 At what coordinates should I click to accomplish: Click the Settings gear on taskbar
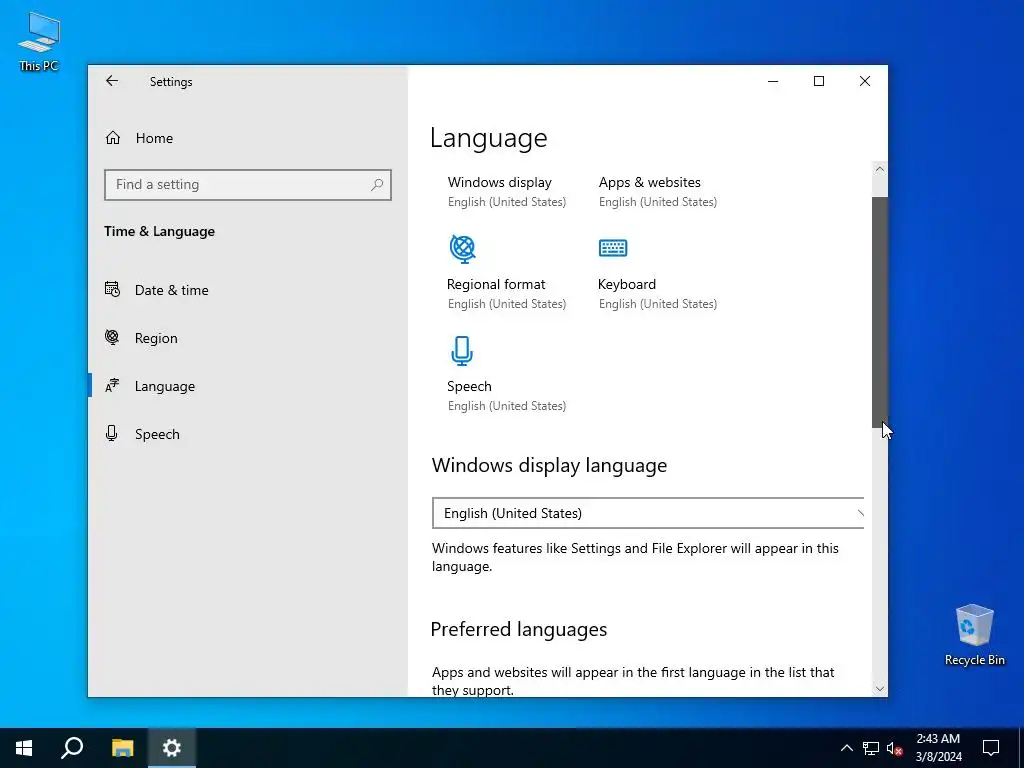[171, 748]
